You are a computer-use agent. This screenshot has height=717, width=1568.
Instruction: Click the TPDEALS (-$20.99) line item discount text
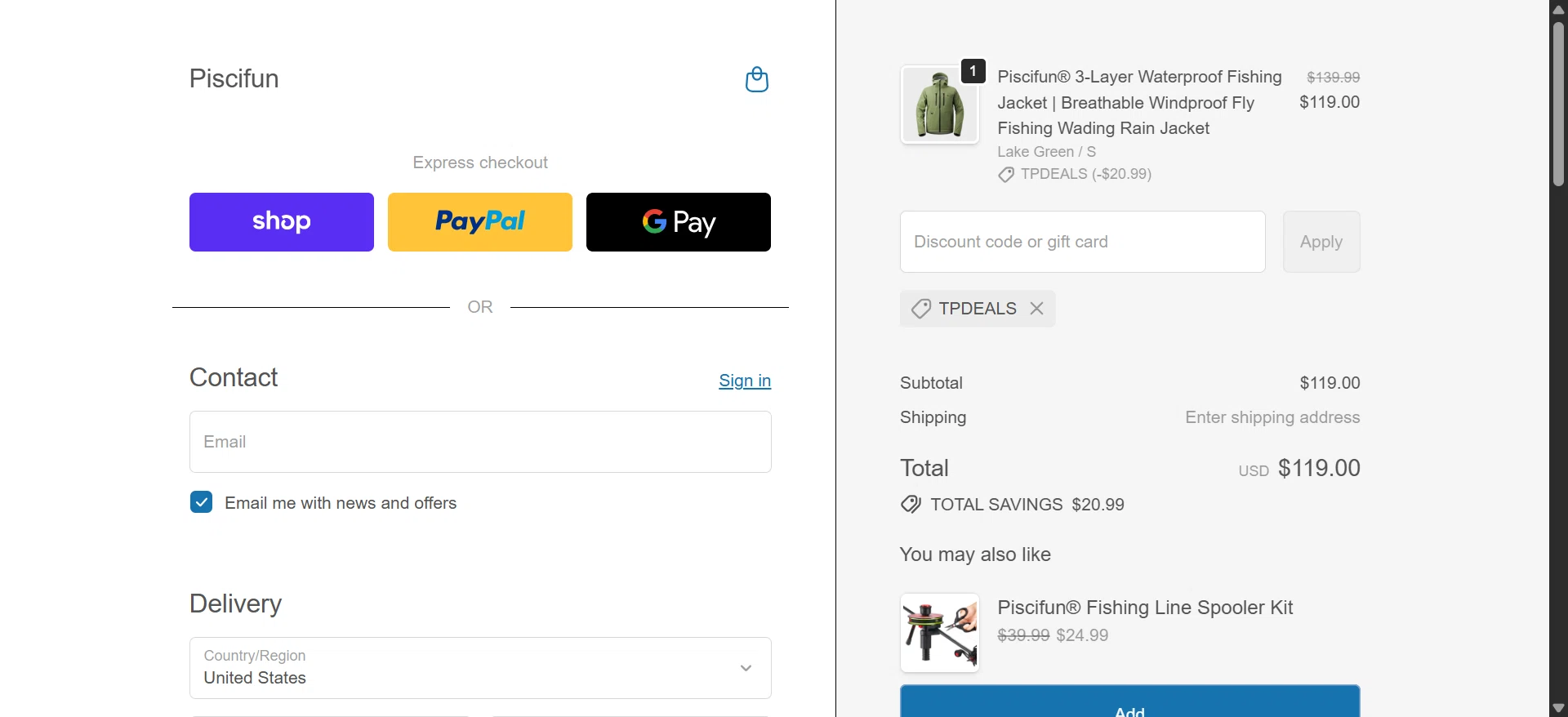click(1086, 174)
